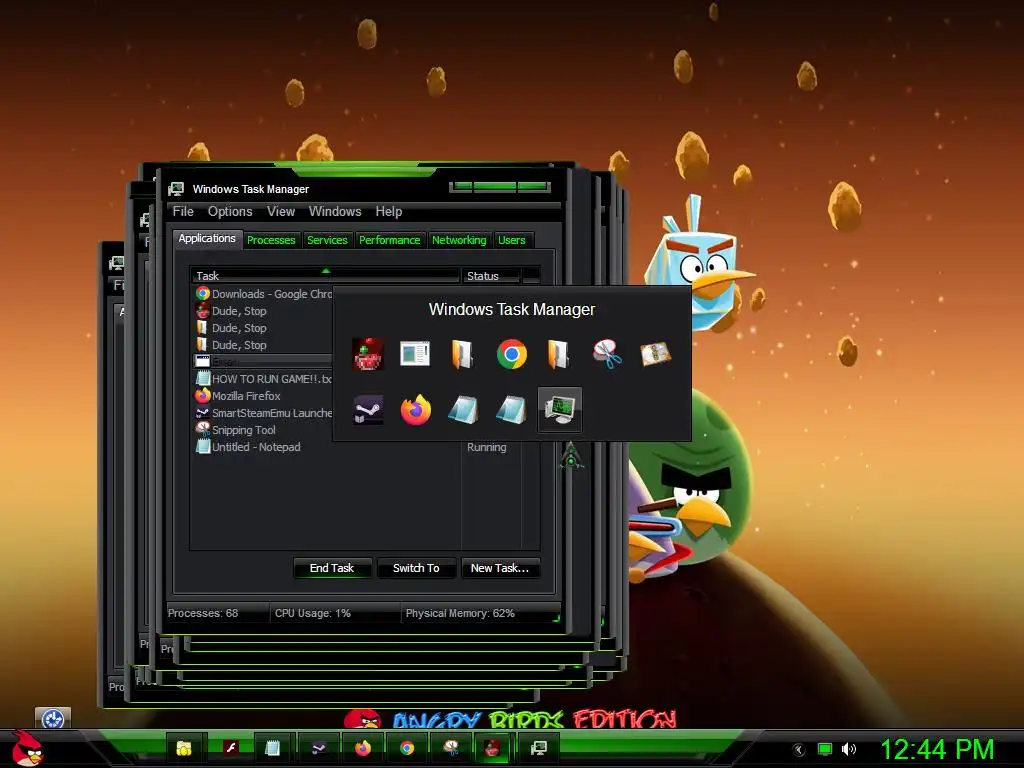Screen dimensions: 1024x768
Task: Select the Applications tab
Action: [207, 238]
